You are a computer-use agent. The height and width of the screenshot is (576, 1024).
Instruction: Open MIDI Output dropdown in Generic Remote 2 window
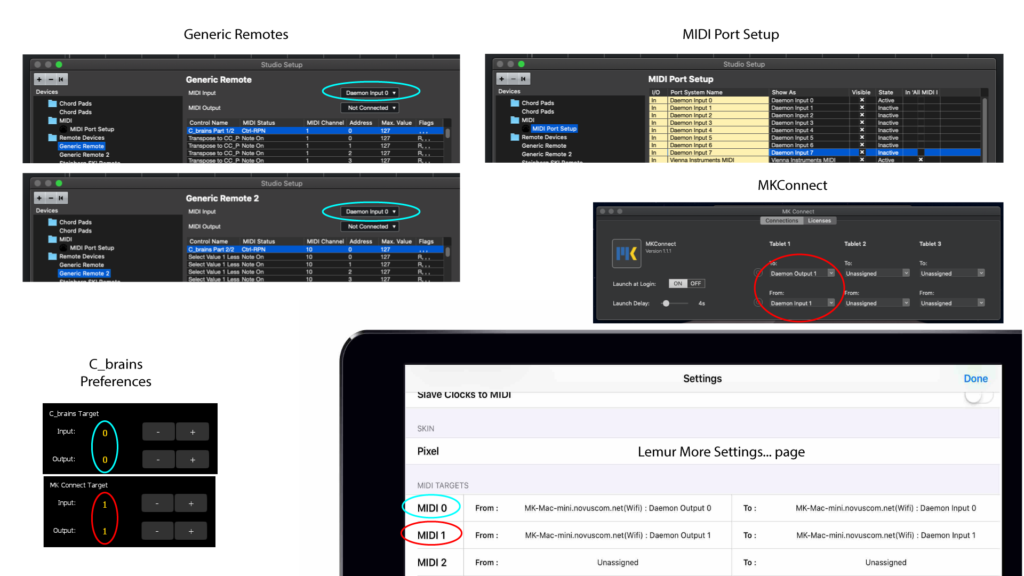click(370, 227)
